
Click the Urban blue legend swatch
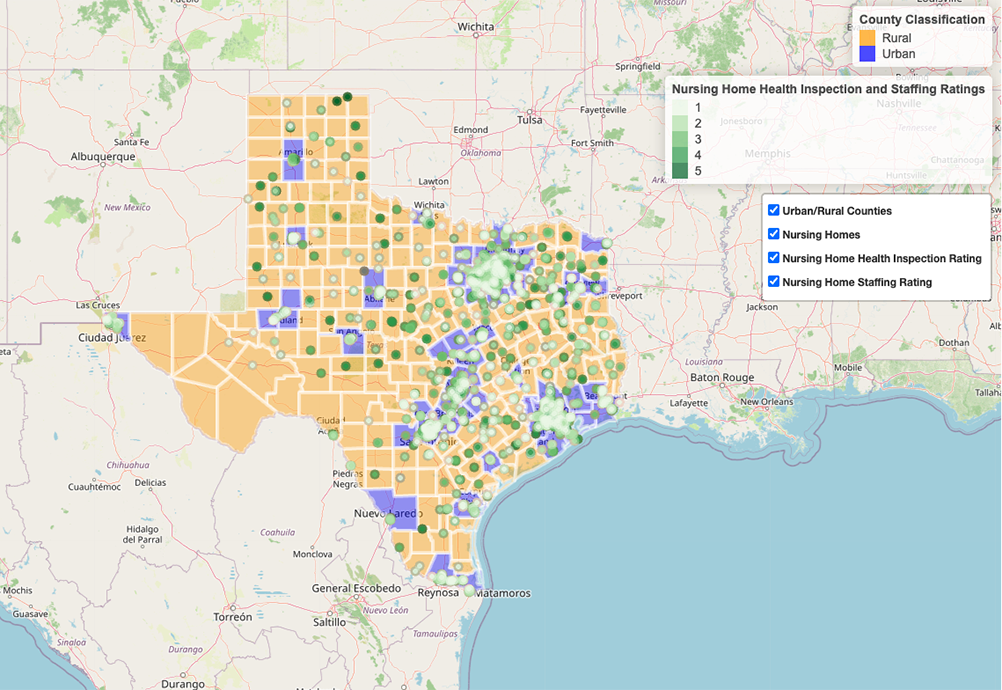click(867, 54)
